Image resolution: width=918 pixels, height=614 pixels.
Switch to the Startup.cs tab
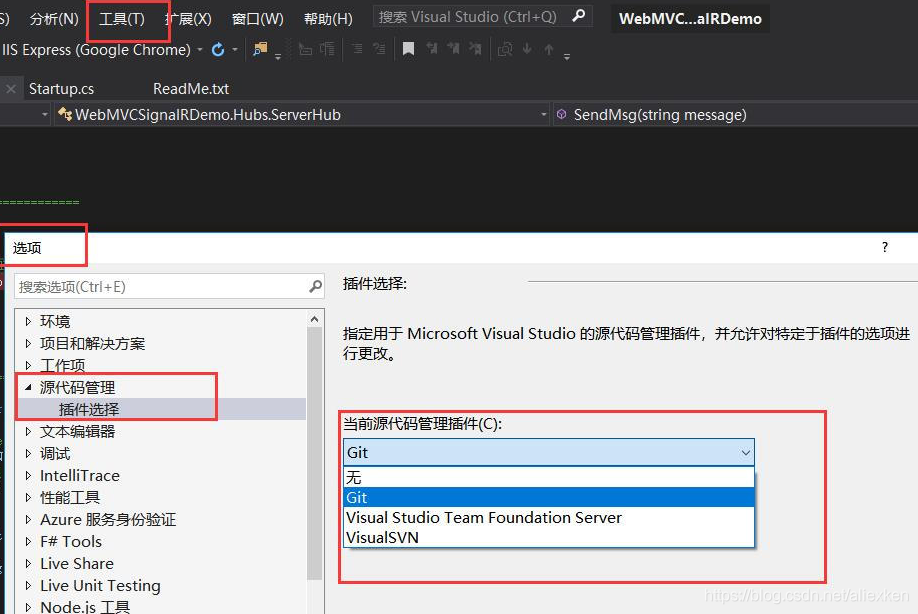61,89
